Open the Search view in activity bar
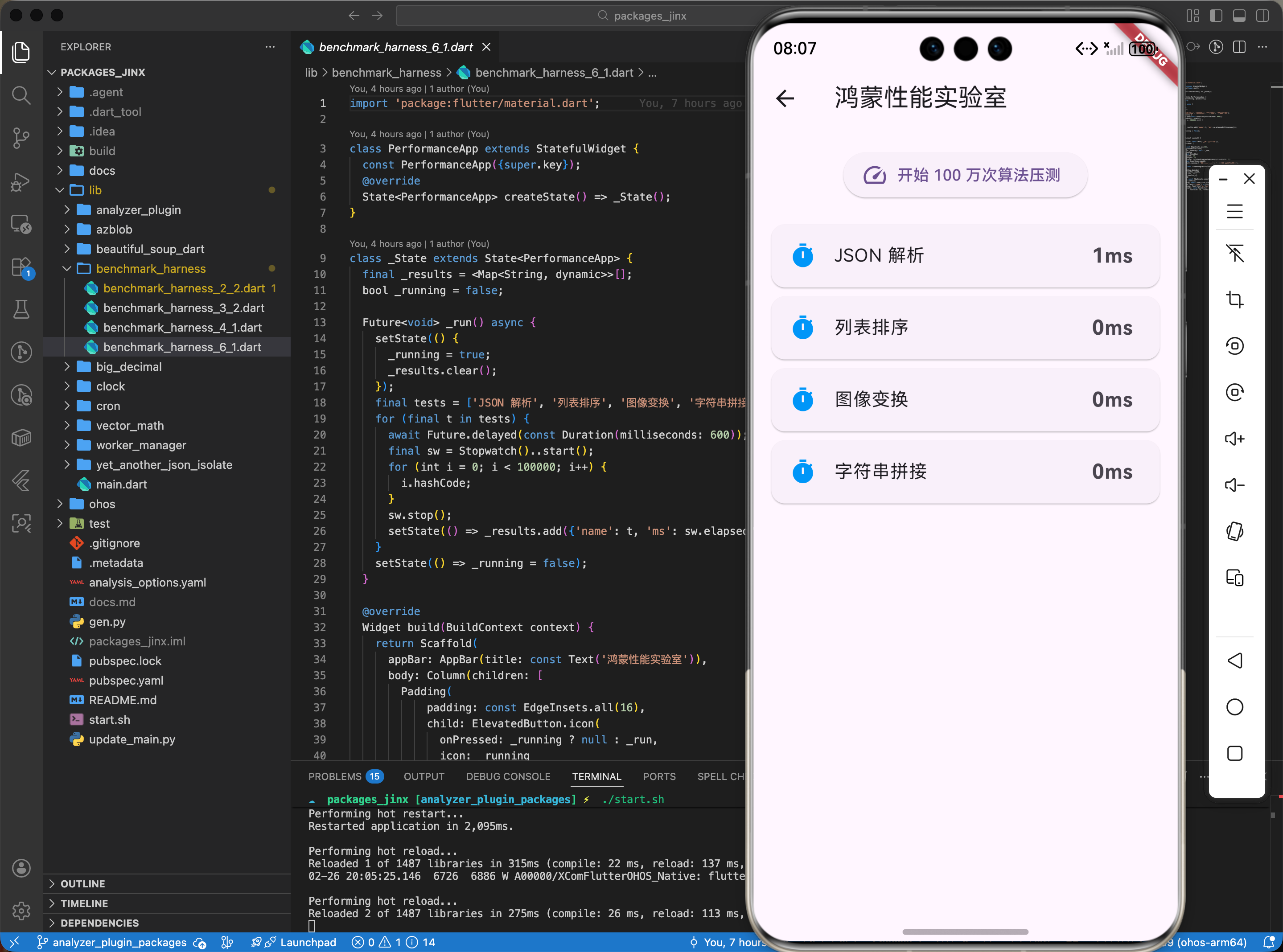The height and width of the screenshot is (952, 1283). coord(21,95)
